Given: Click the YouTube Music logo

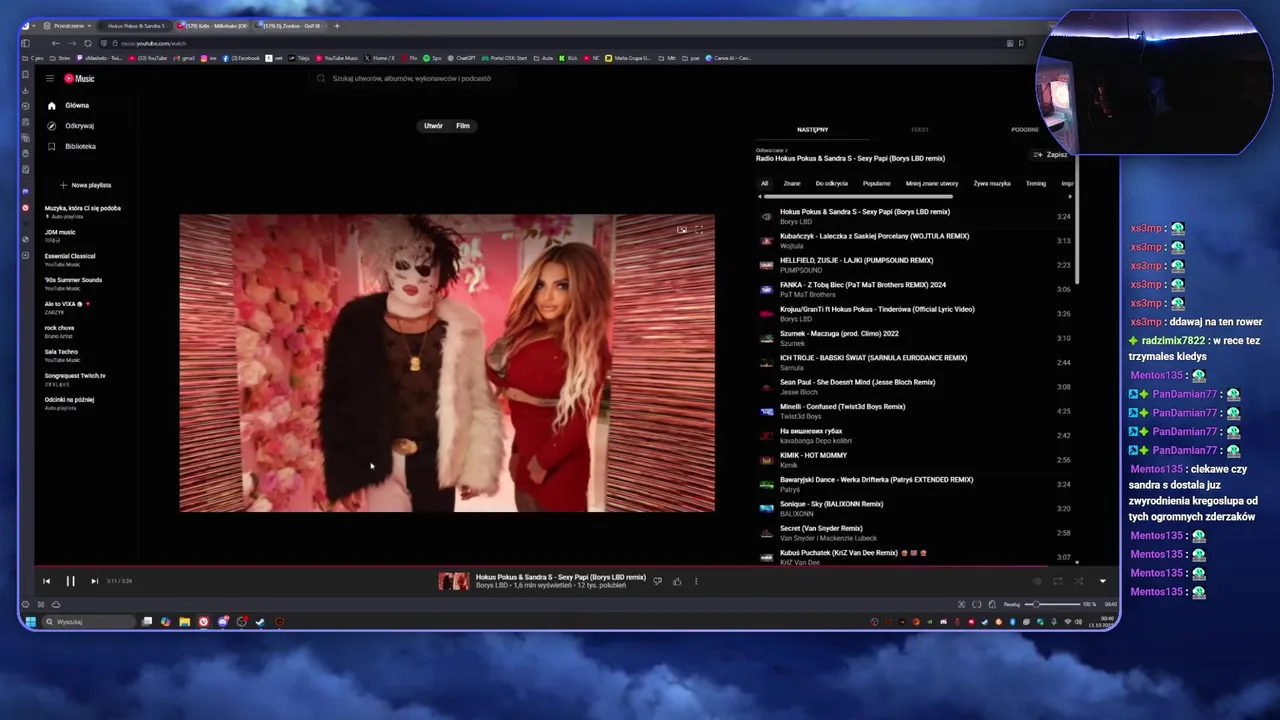Looking at the screenshot, I should tap(79, 78).
